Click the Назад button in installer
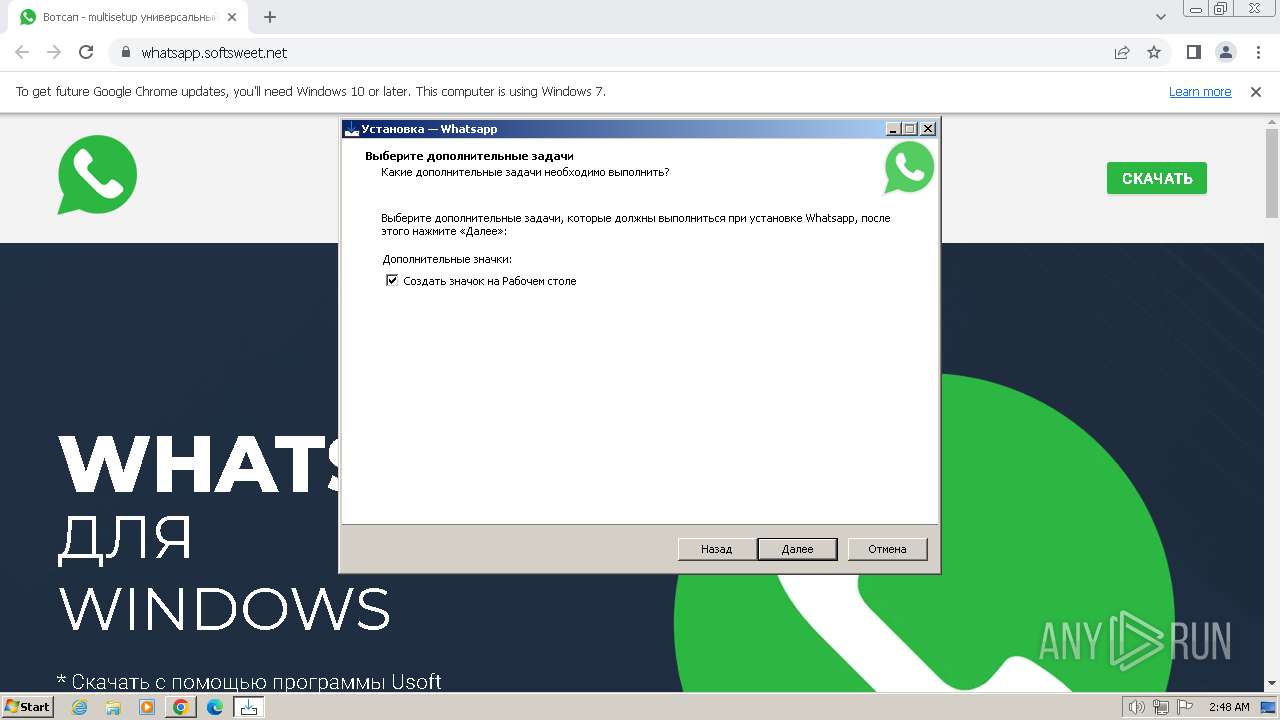The width and height of the screenshot is (1280, 720). [717, 549]
